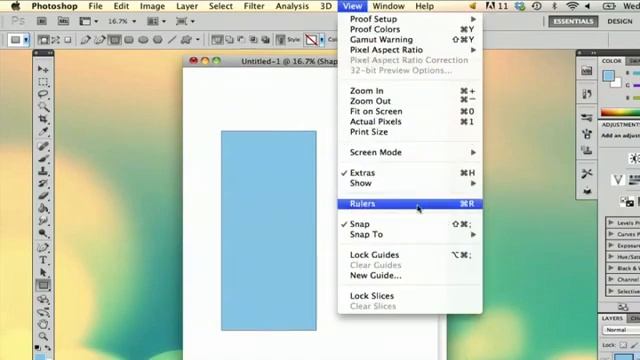The height and width of the screenshot is (360, 640).
Task: Choose Actual Pixels
Action: (410, 122)
